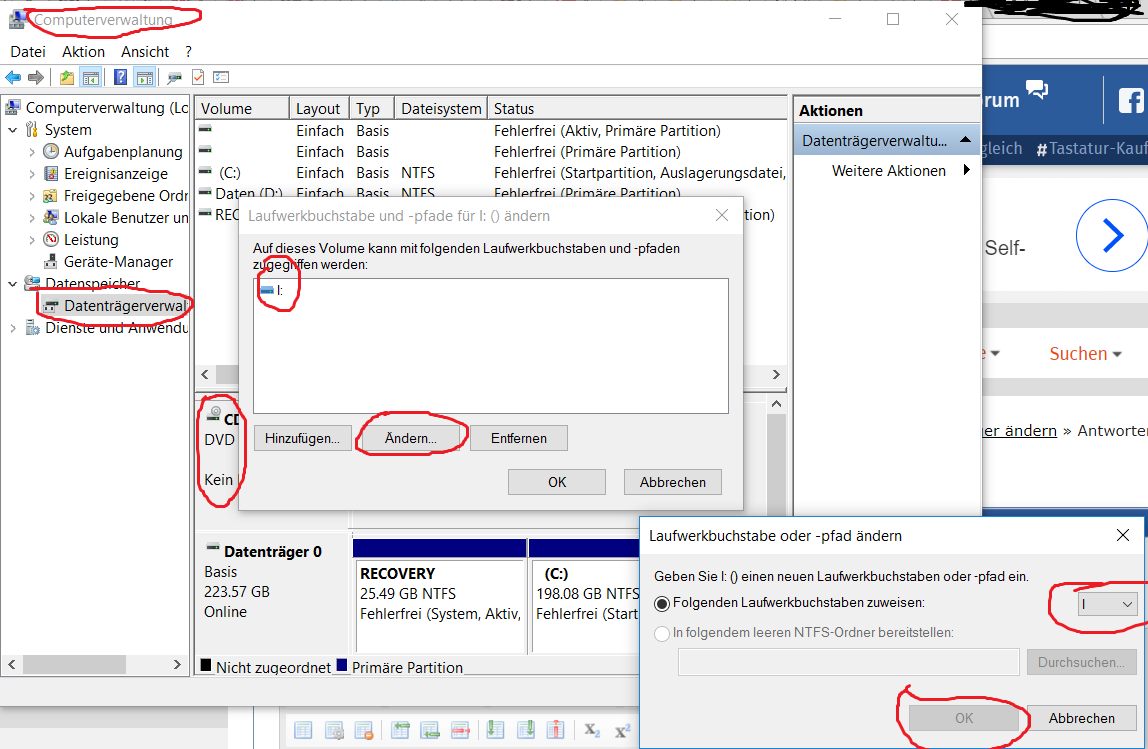Expand the Freigegebene Ordner node

(31, 196)
